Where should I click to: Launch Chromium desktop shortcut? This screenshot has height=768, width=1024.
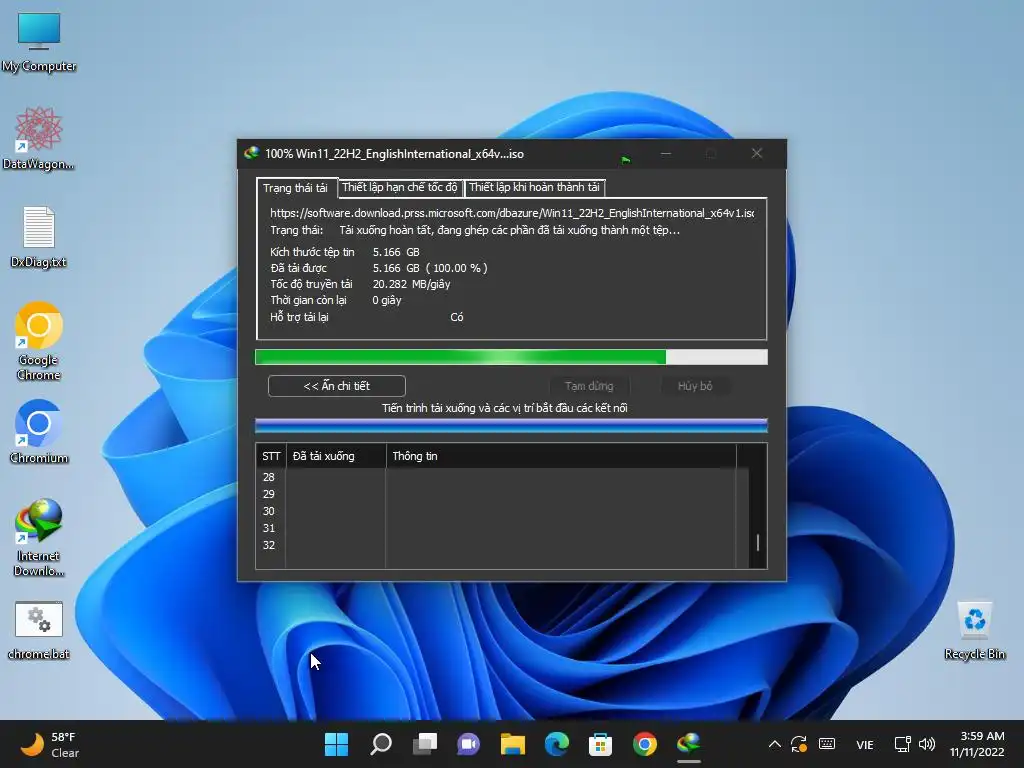[39, 432]
